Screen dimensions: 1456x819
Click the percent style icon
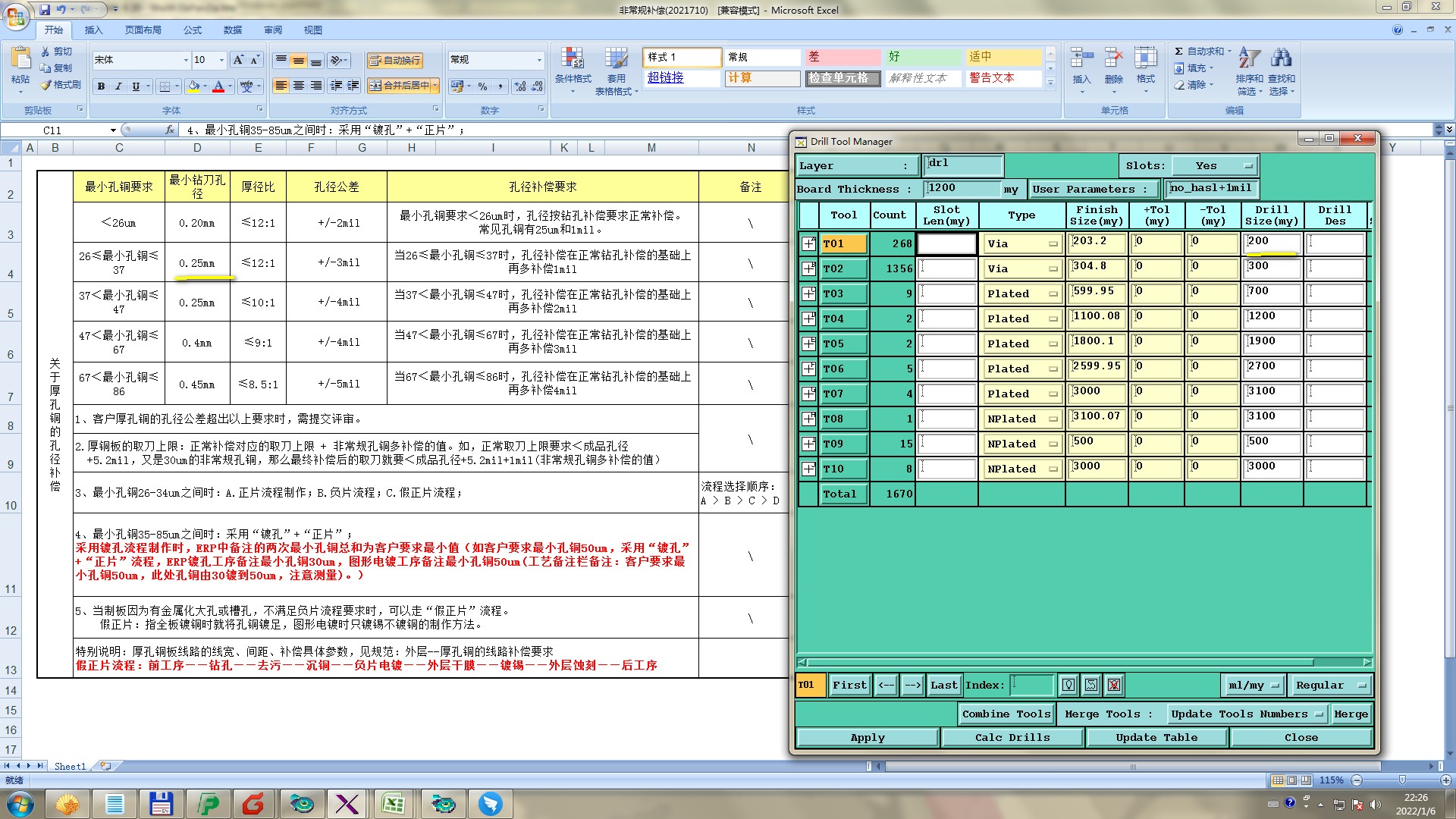(x=482, y=86)
